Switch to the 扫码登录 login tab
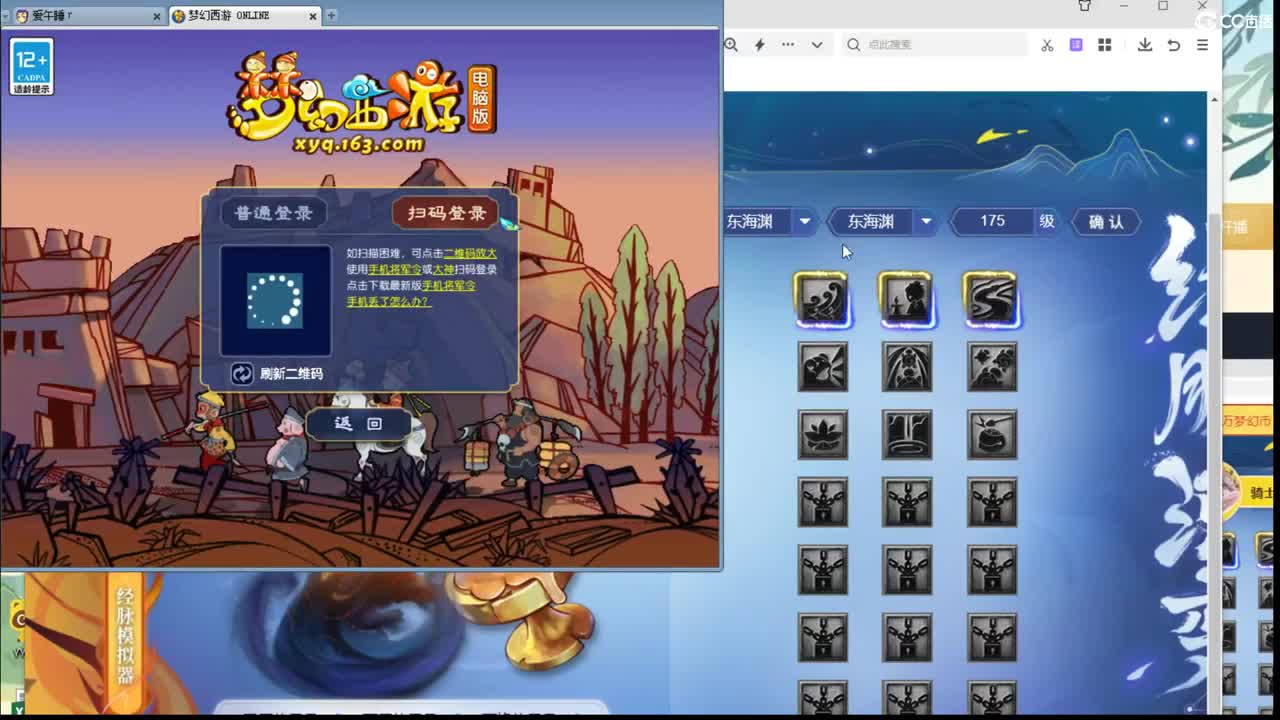 446,213
